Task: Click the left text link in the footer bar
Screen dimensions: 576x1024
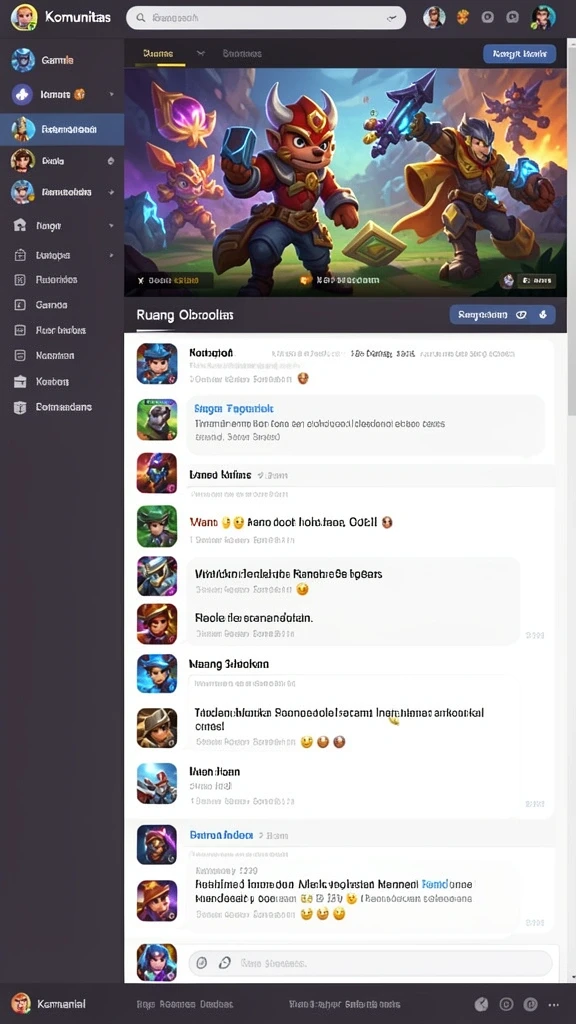Action: click(184, 1004)
